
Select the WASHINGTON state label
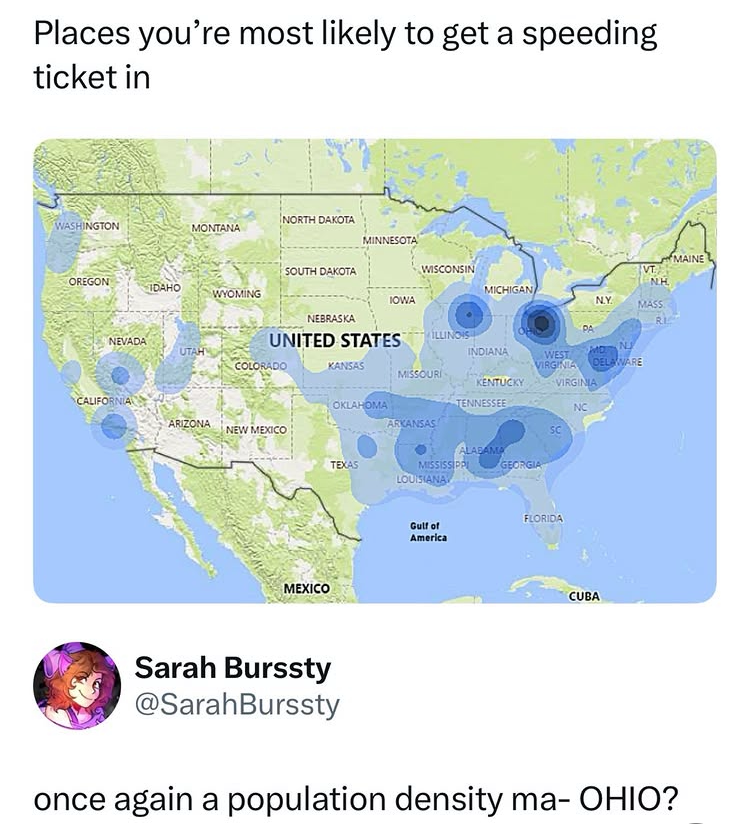[x=87, y=227]
